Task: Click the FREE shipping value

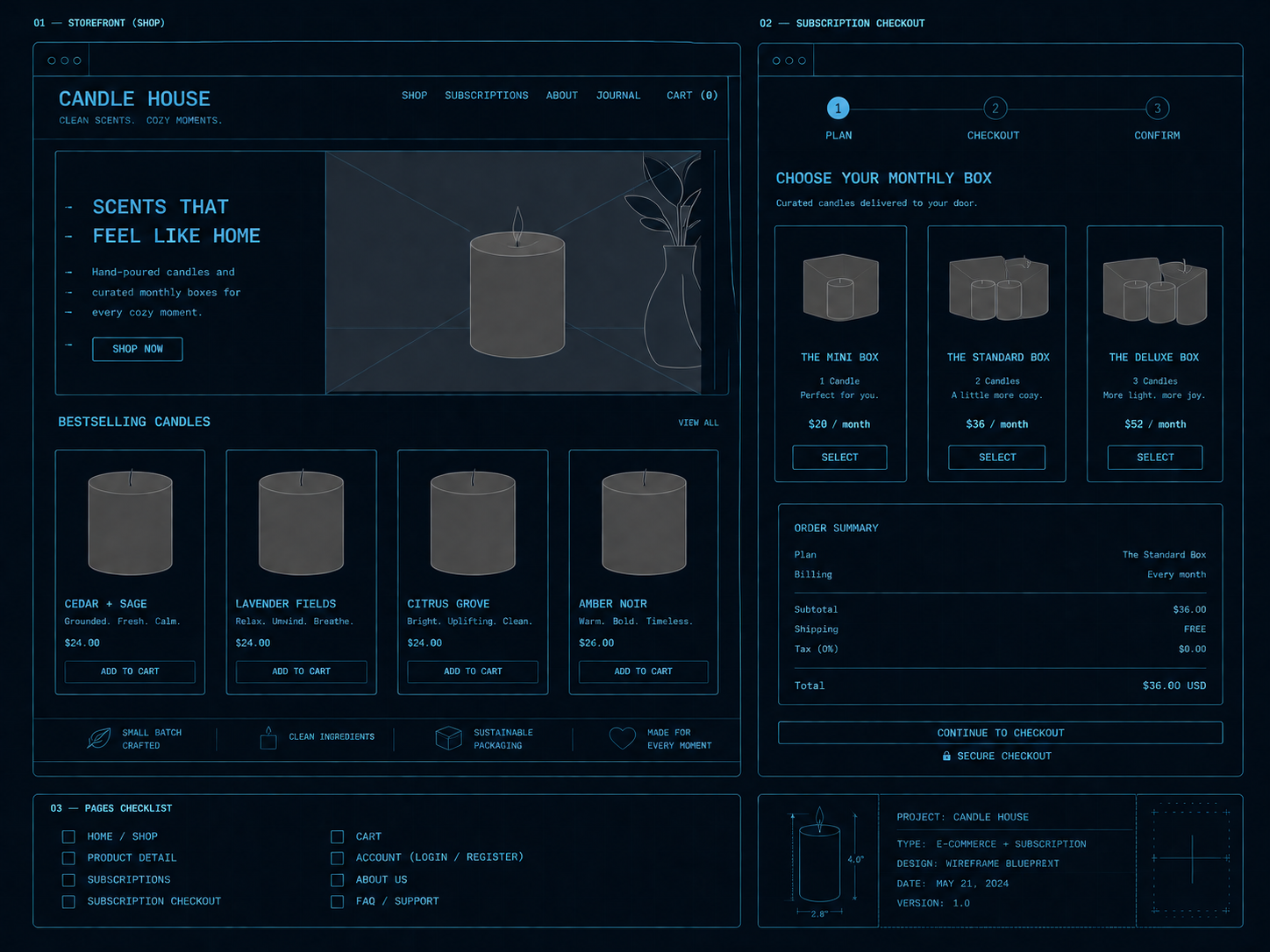Action: pos(1195,629)
